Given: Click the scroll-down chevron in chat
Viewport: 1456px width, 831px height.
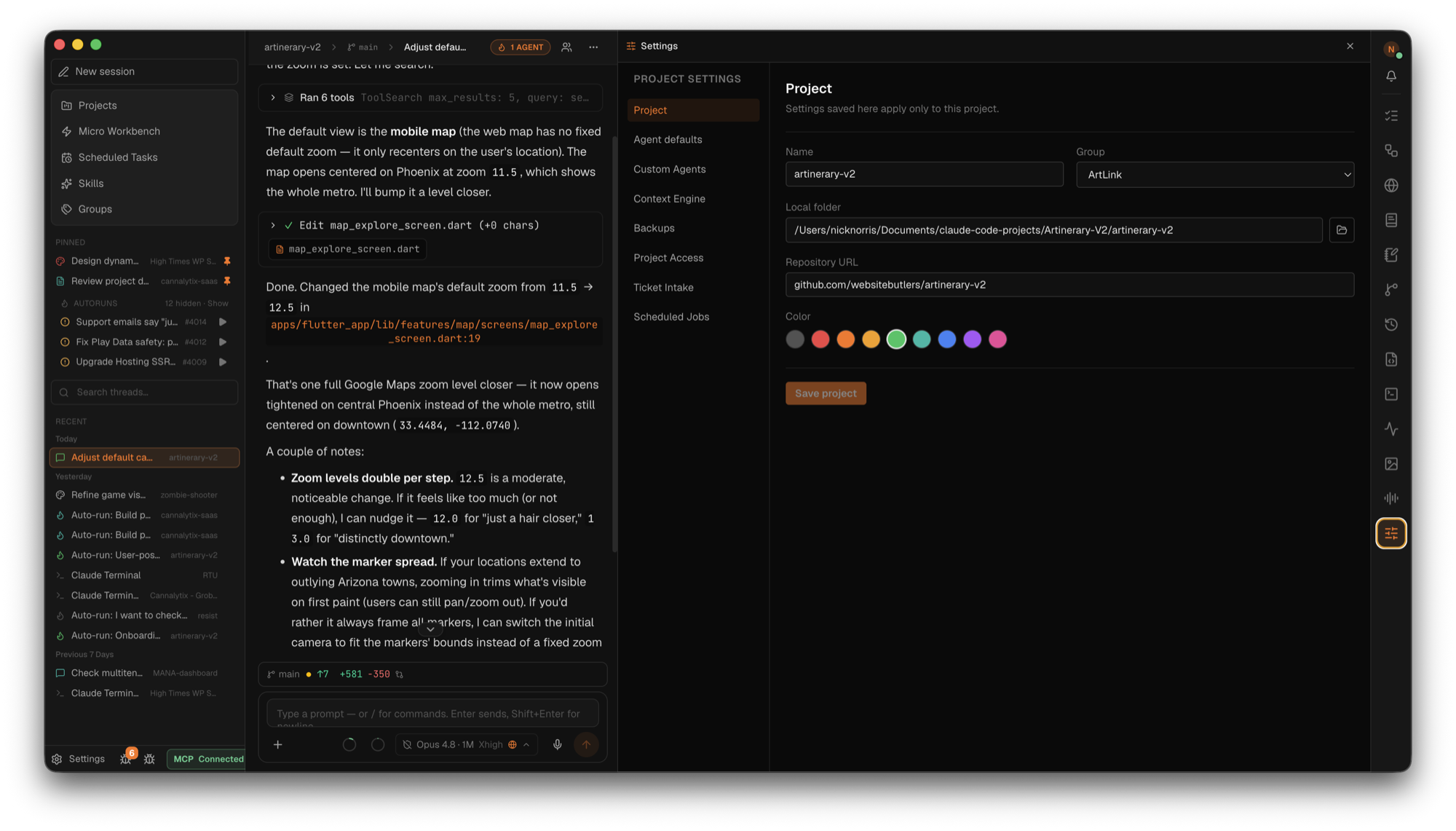Looking at the screenshot, I should [x=430, y=629].
